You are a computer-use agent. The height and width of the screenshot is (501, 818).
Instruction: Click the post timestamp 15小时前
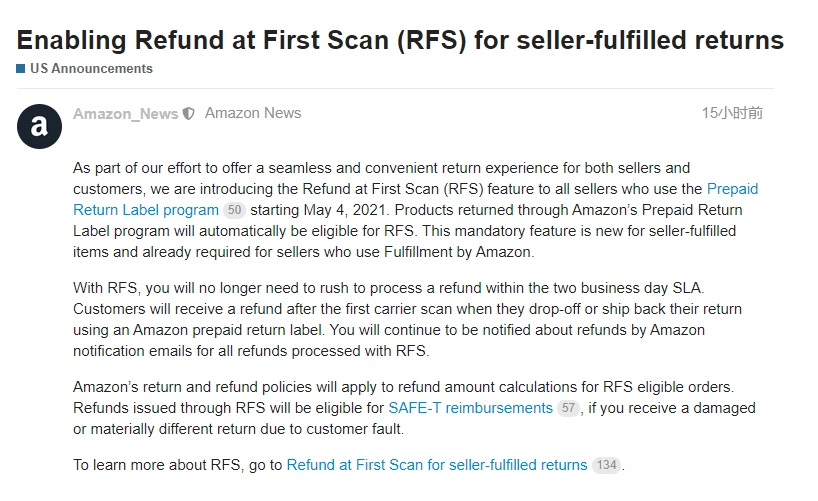[x=732, y=113]
